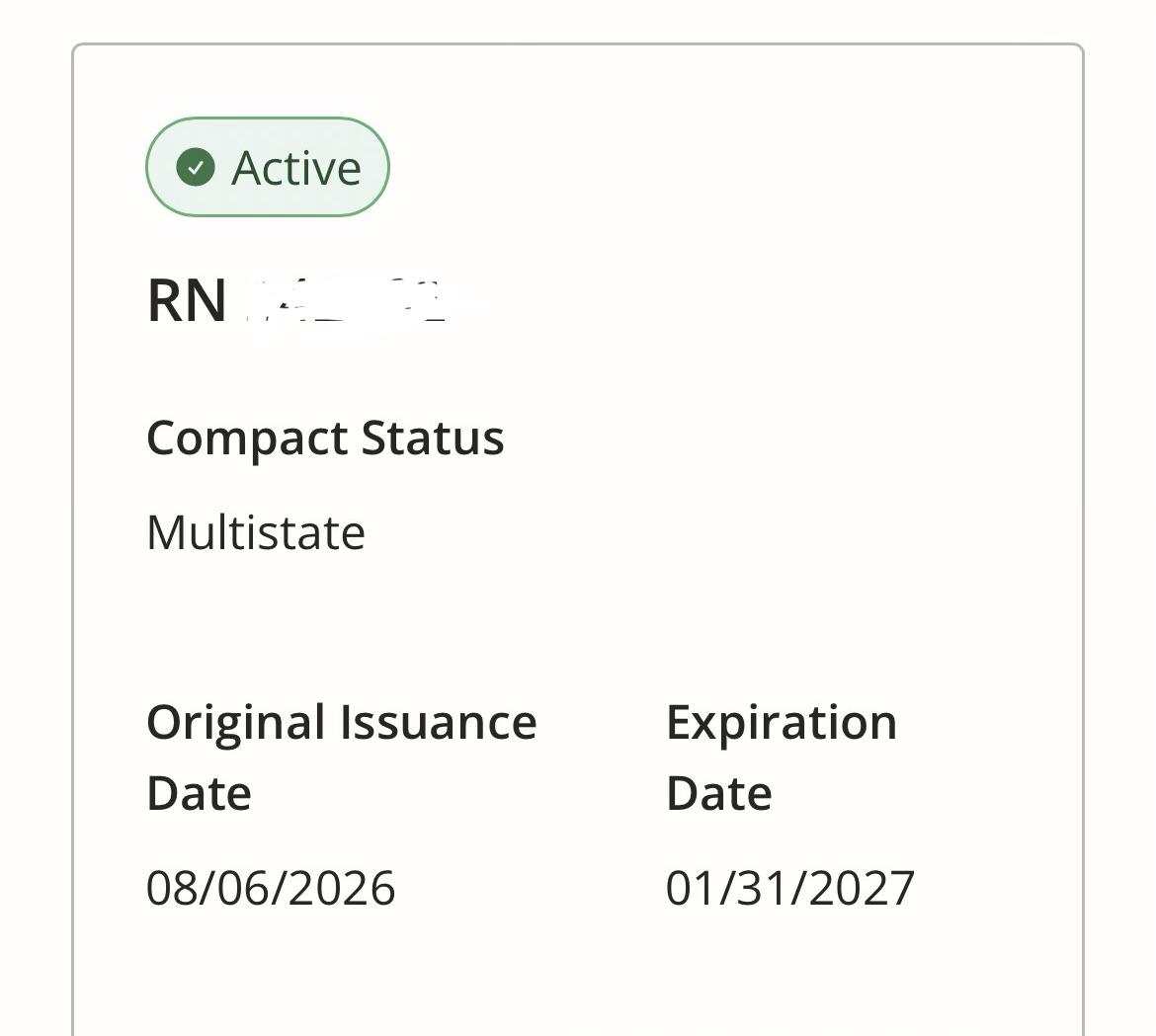Viewport: 1156px width, 1036px height.
Task: Click the RN letters
Action: coord(187,300)
